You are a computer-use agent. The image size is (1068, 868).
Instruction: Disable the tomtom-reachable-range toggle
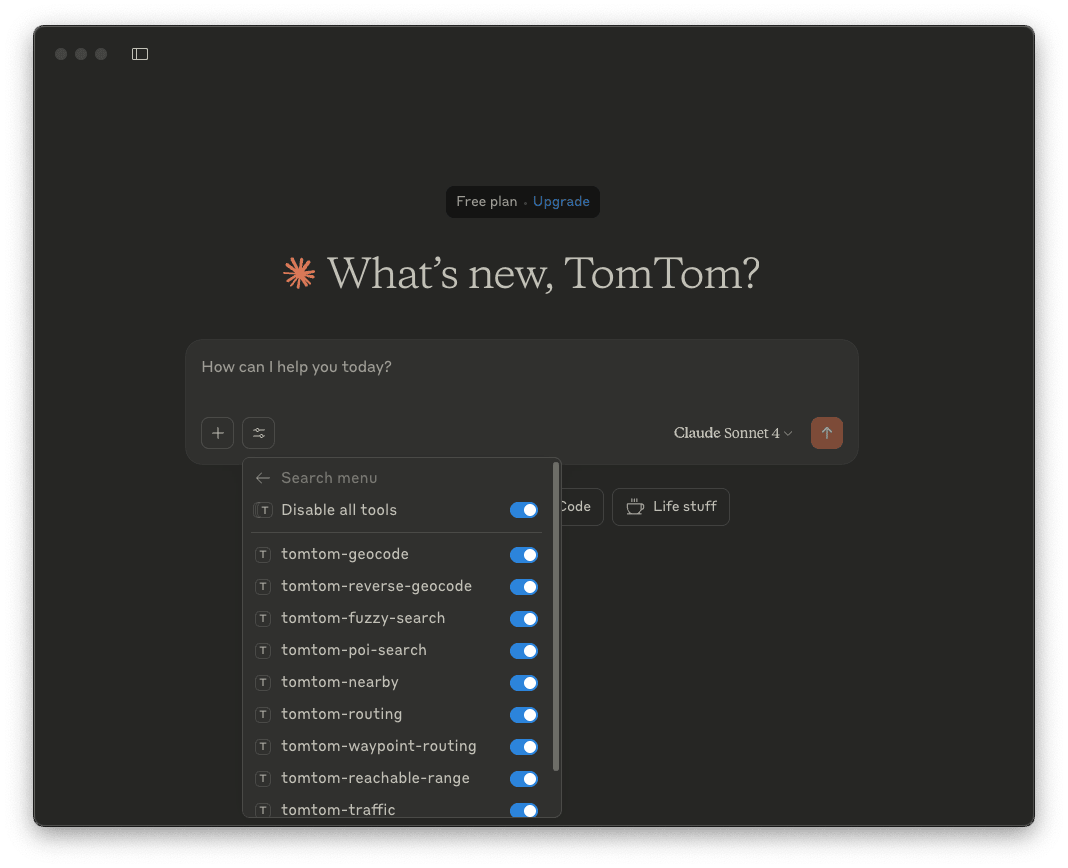pos(524,779)
